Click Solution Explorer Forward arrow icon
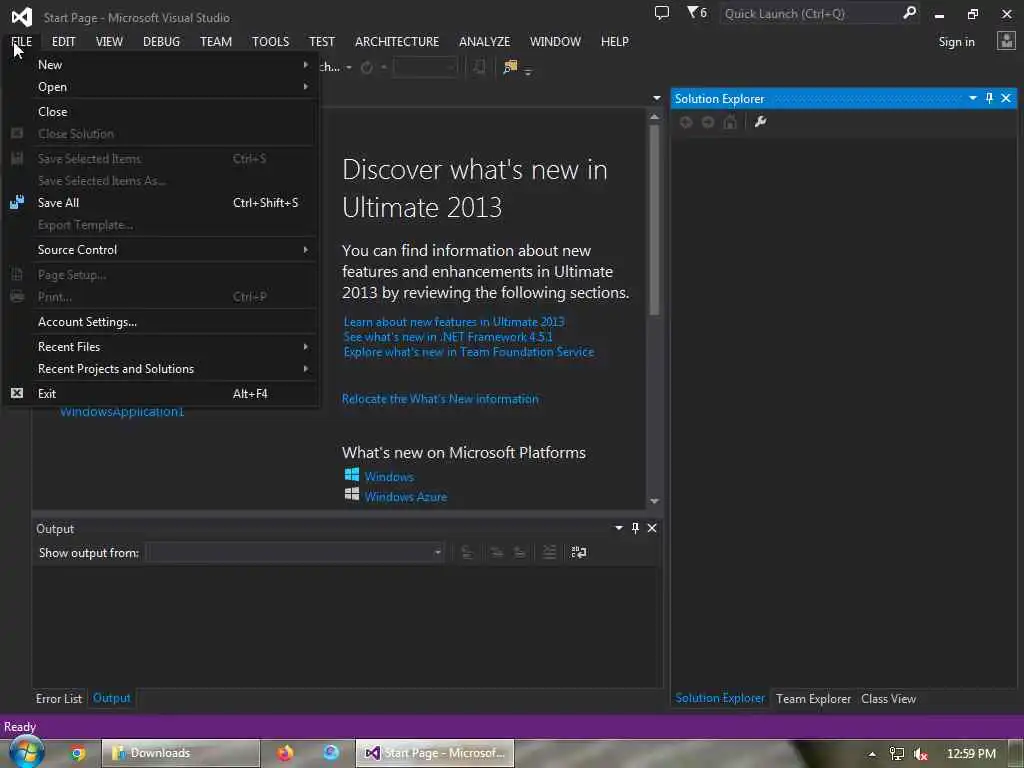The image size is (1024, 768). click(708, 122)
